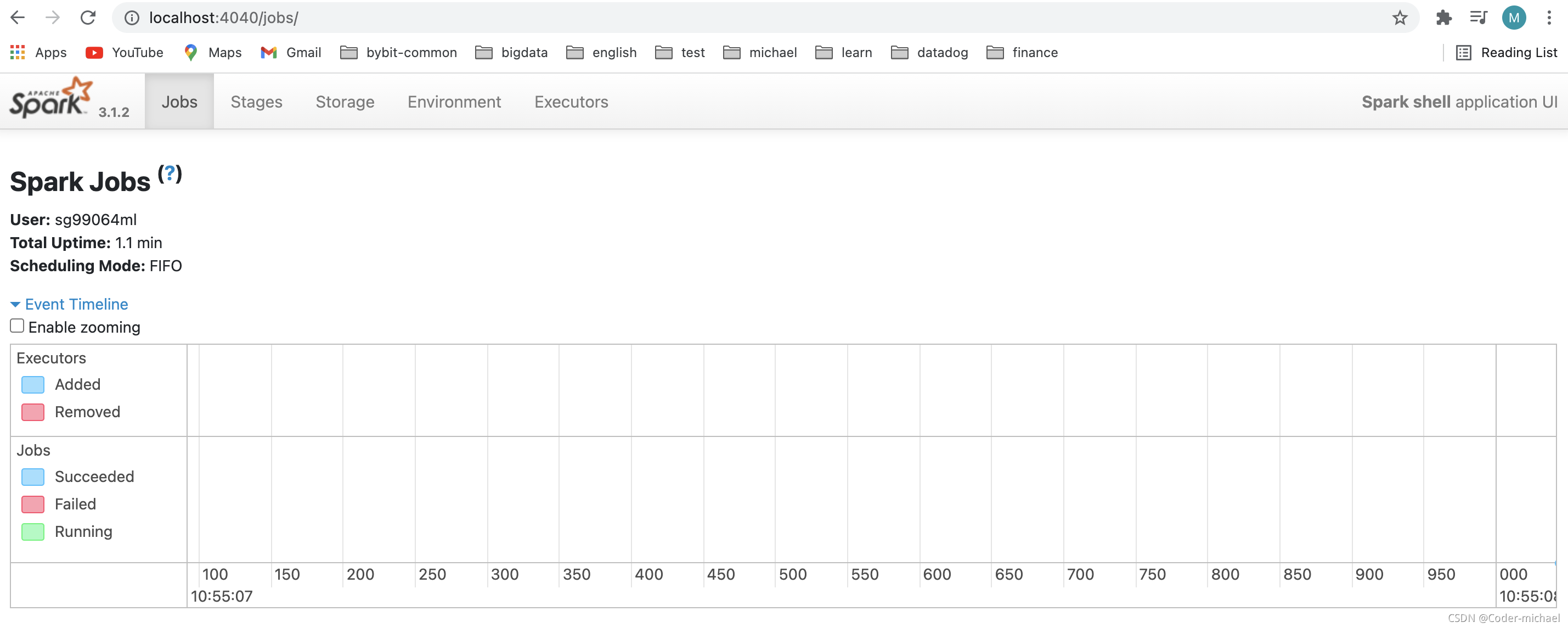Switch to the Stages tab

click(x=256, y=102)
